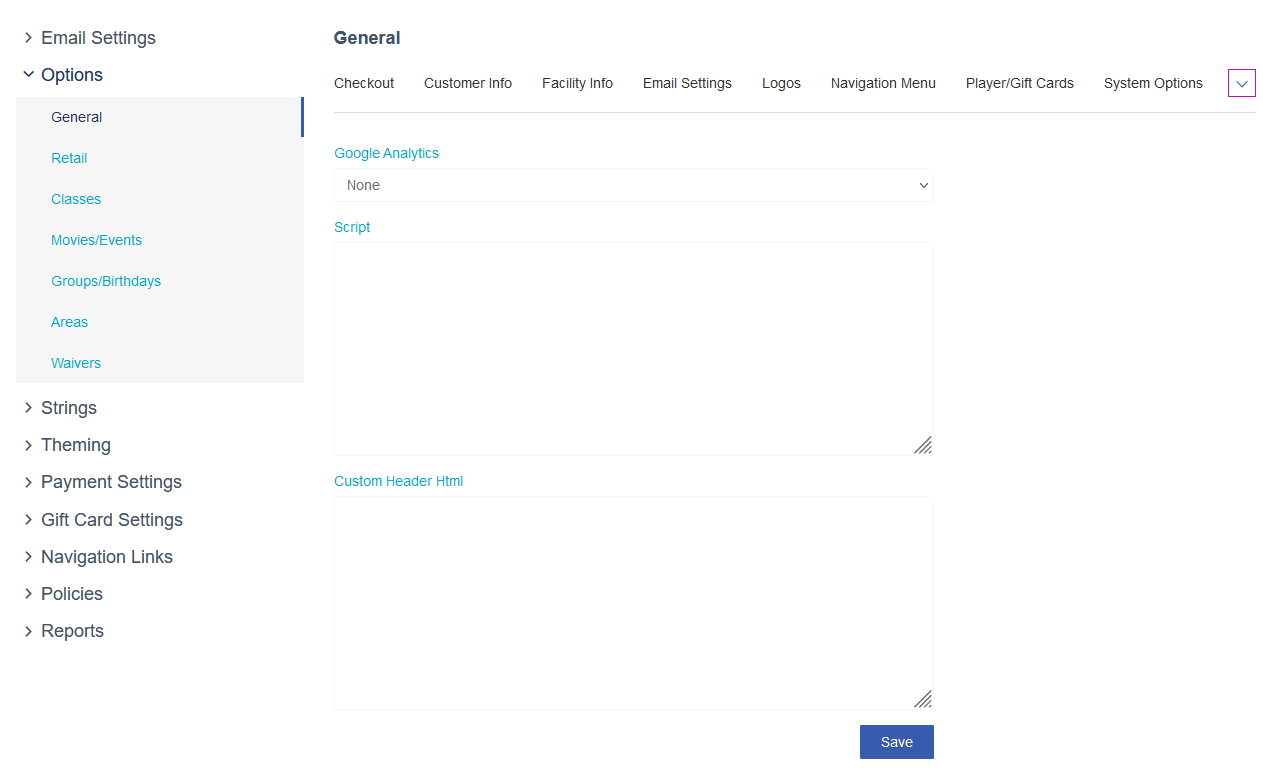Click the Script textarea resize handle
The height and width of the screenshot is (770, 1263).
924,446
